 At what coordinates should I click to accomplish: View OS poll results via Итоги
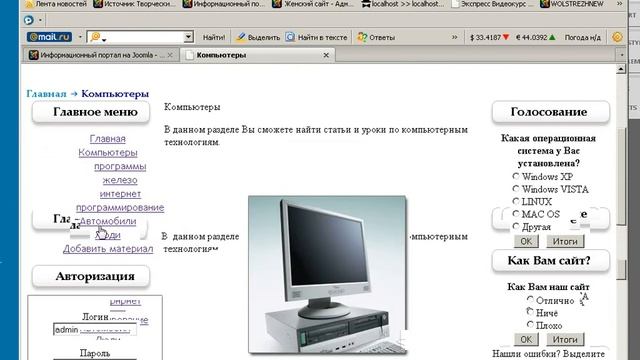click(565, 241)
